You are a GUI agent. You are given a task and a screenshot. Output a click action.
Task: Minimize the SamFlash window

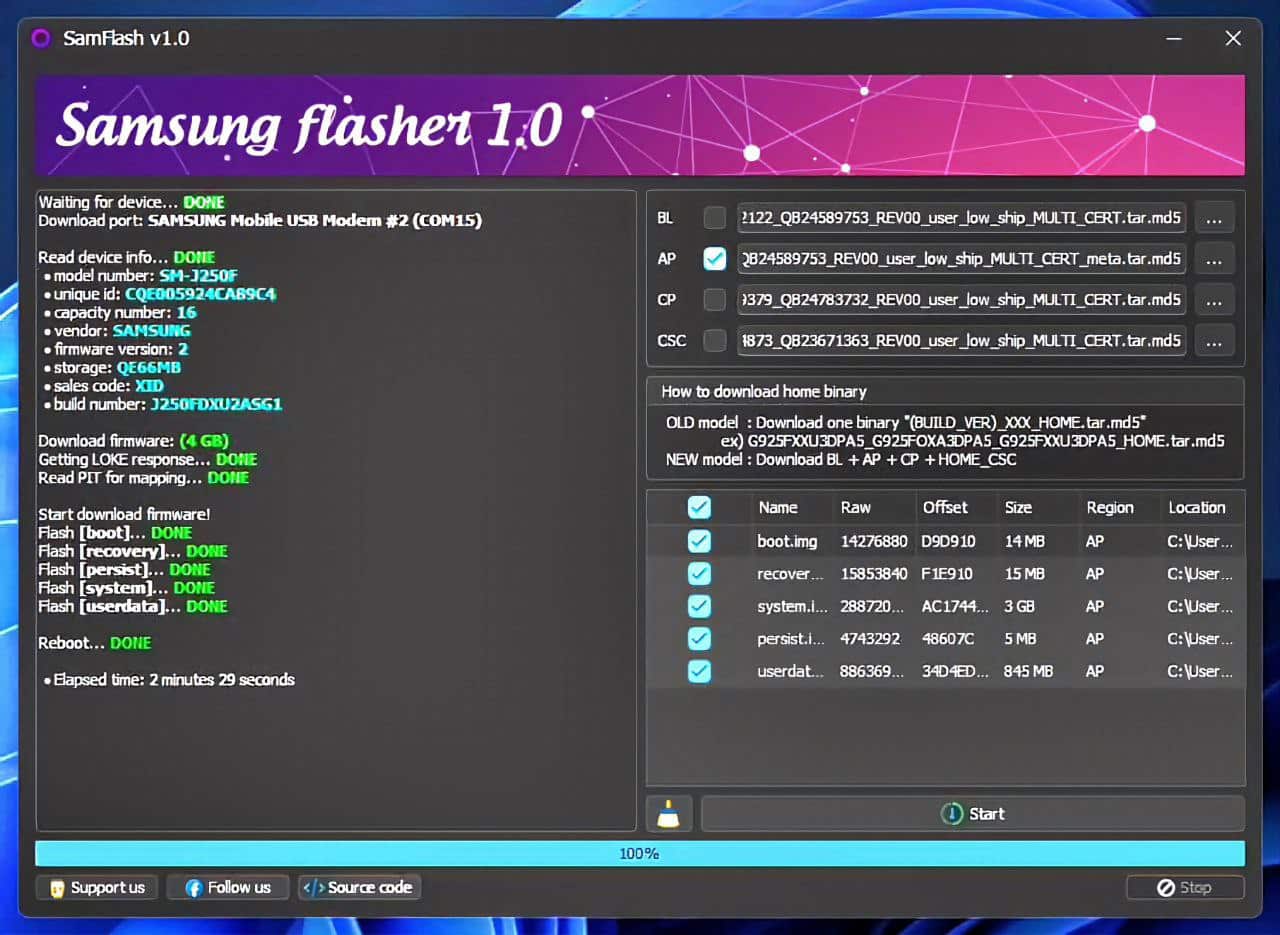tap(1174, 39)
